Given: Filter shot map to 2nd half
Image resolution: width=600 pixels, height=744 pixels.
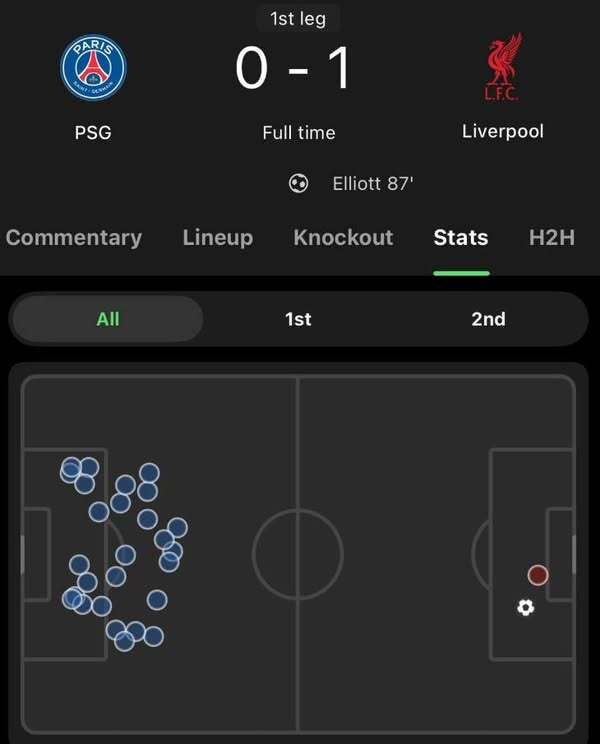Looking at the screenshot, I should coord(488,319).
